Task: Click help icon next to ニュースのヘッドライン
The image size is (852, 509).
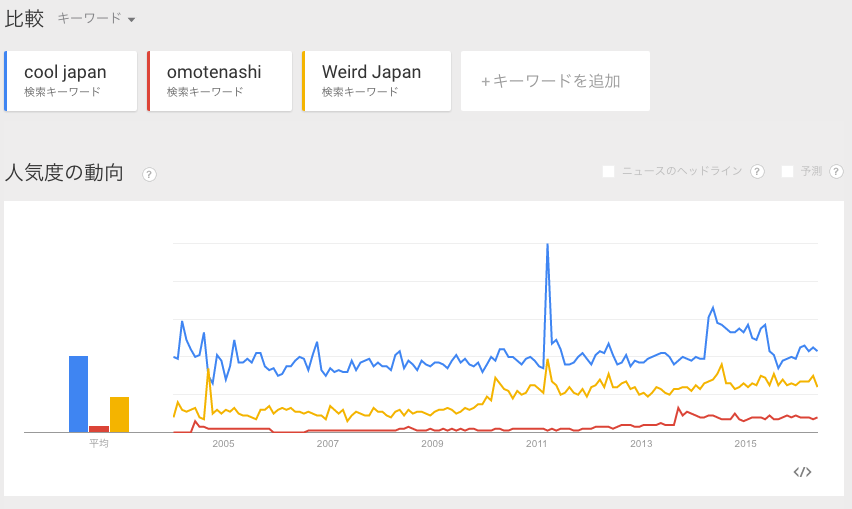Action: (x=757, y=172)
